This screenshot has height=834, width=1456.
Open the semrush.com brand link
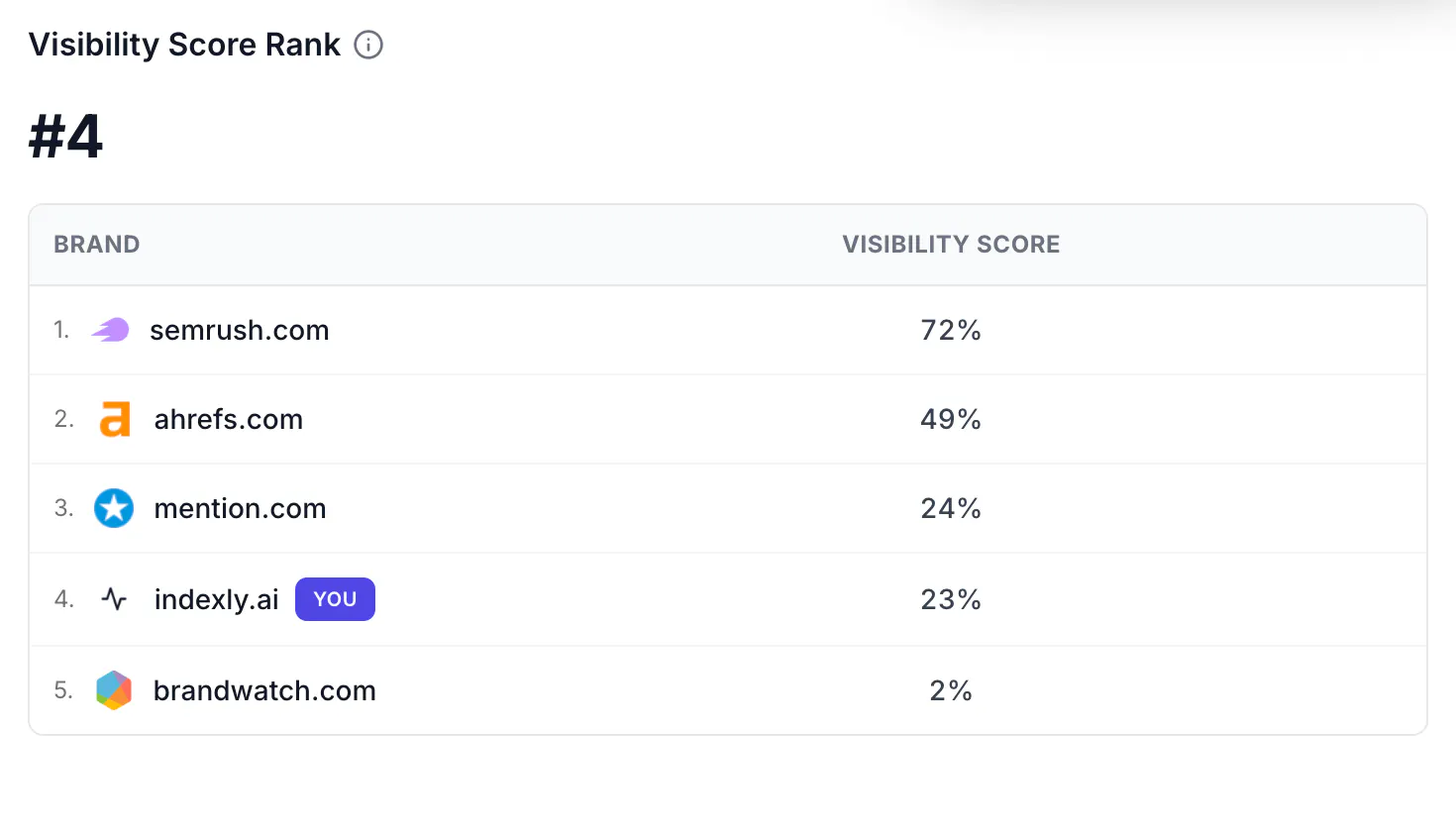[240, 330]
